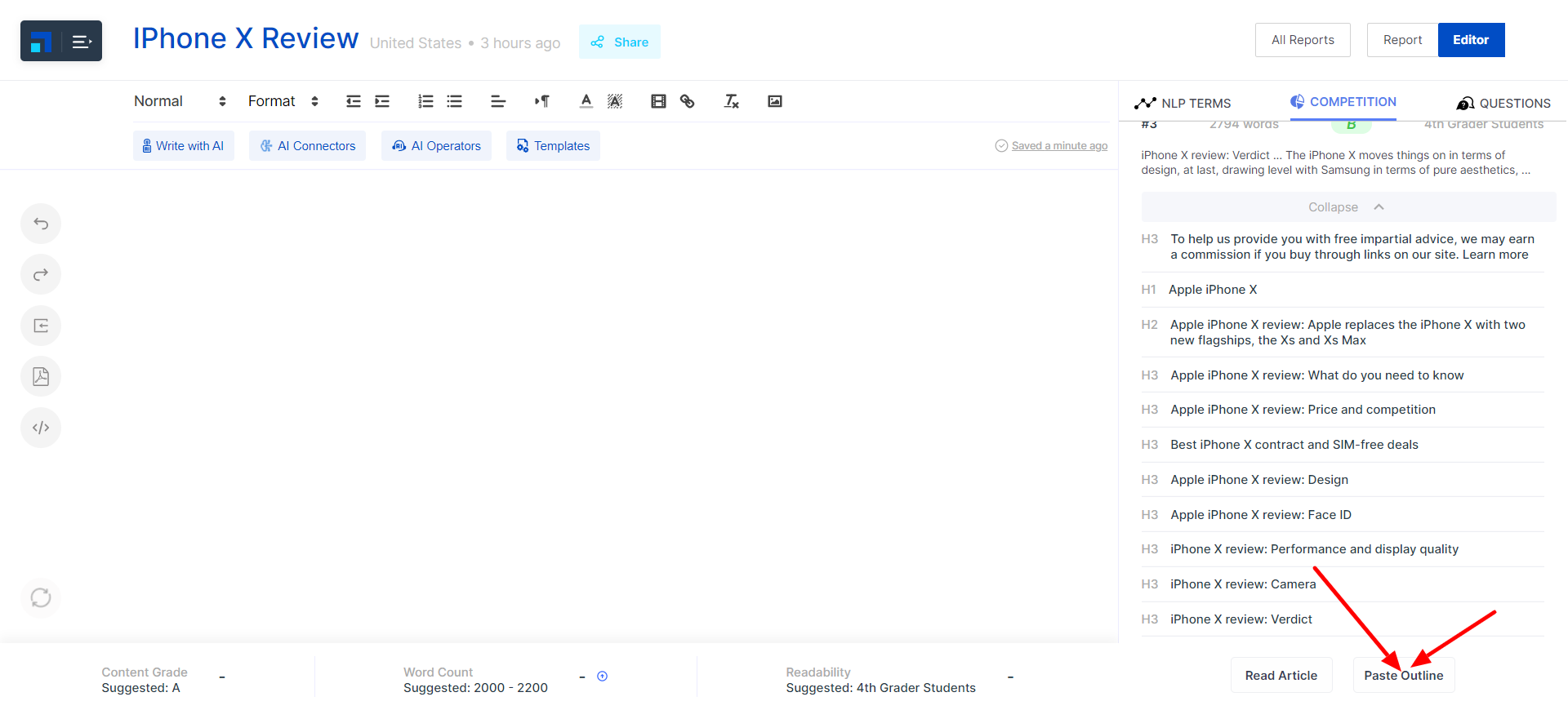
Task: Insert a hyperlink
Action: 688,101
